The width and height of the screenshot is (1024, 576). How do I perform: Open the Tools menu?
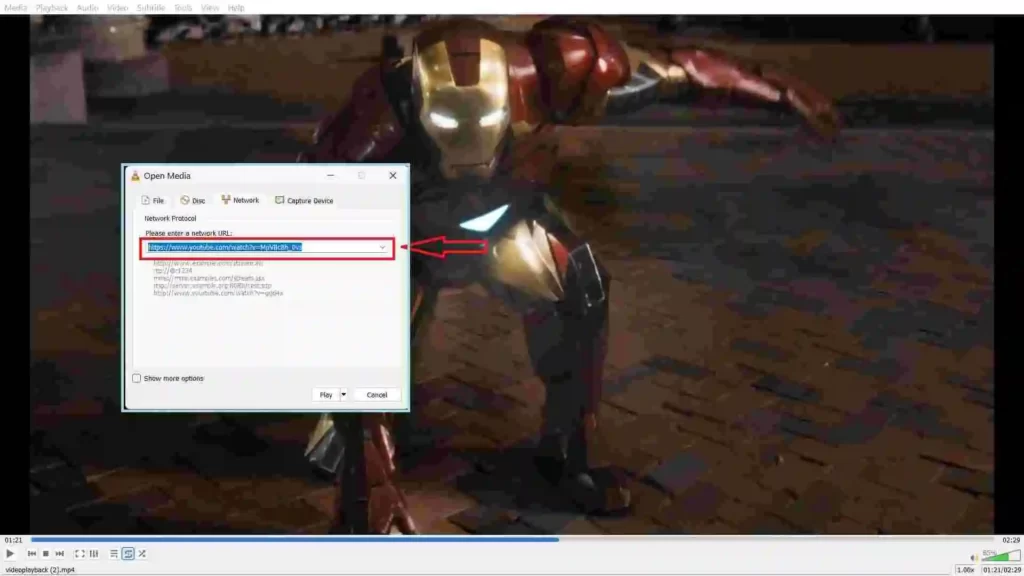183,8
